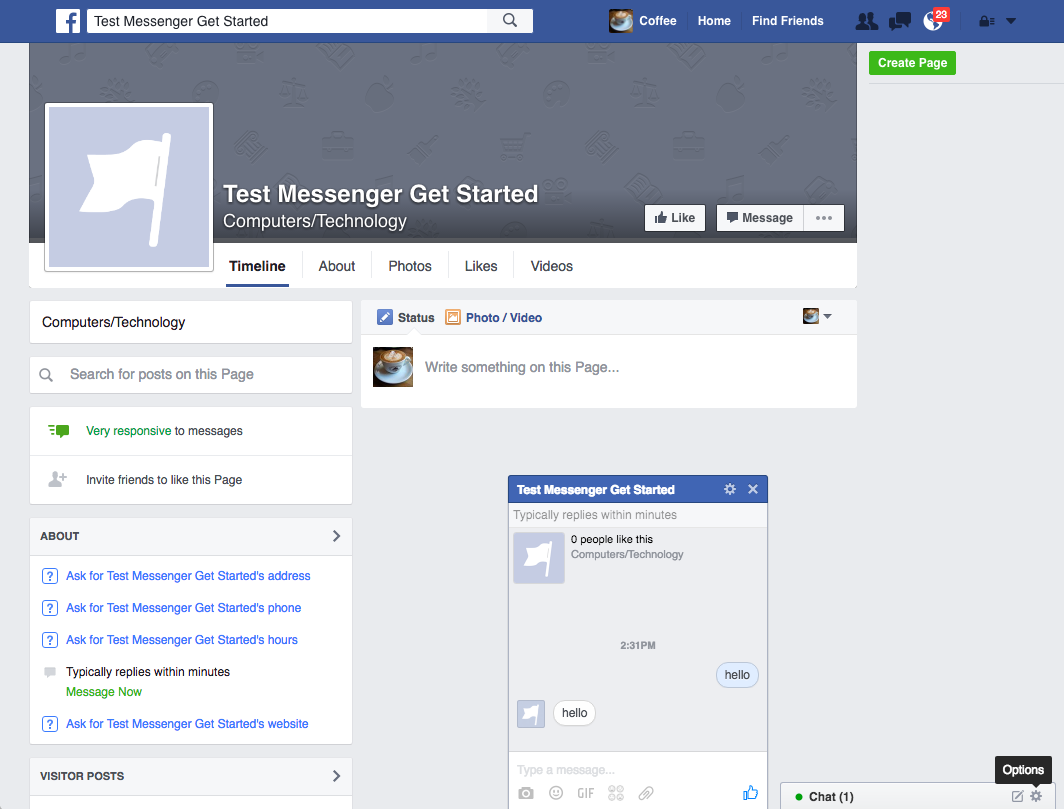Viewport: 1064px width, 809px height.
Task: Open the emoji smiley picker in chat
Action: 556,793
